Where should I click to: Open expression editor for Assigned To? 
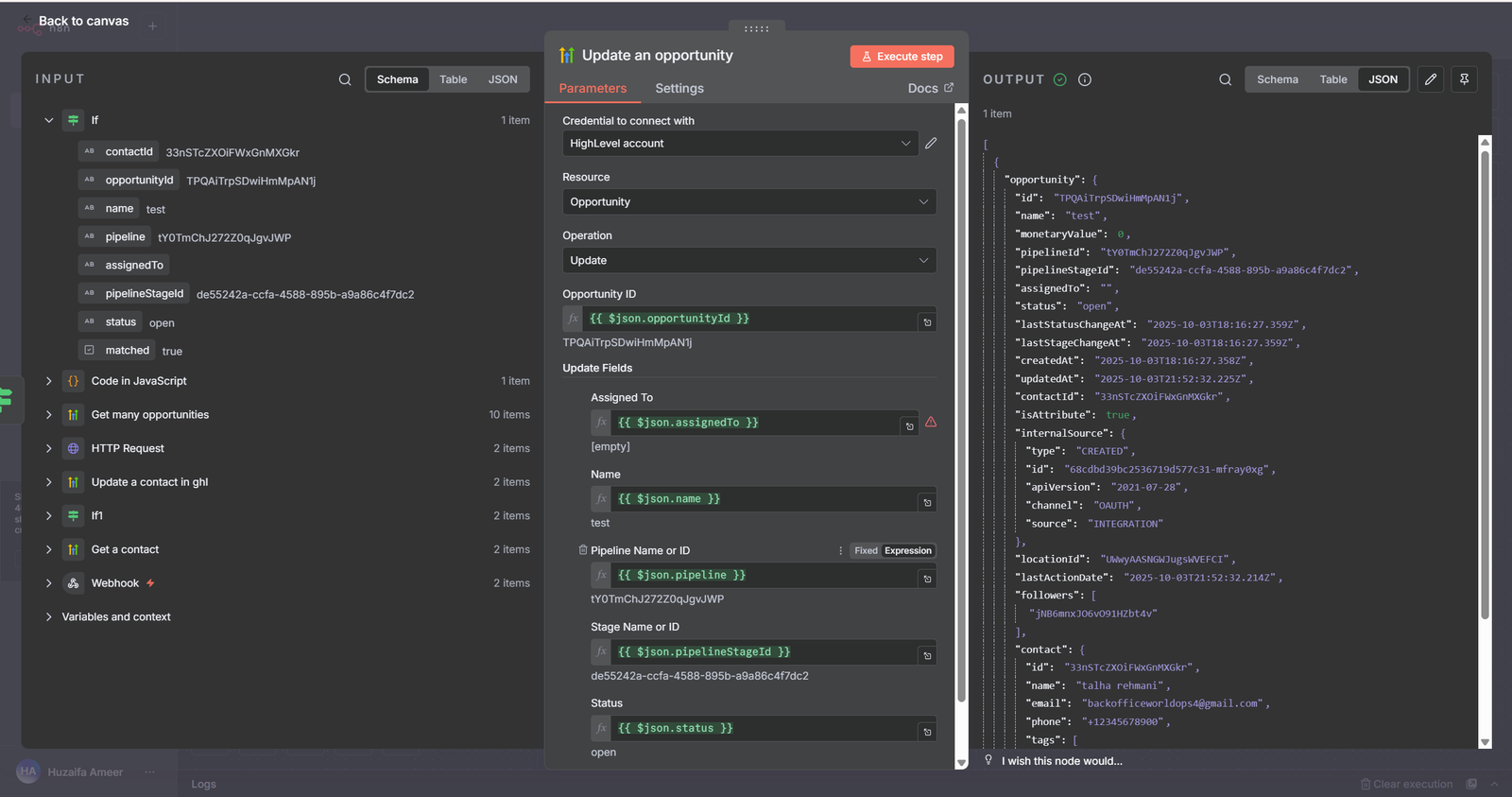[x=909, y=426]
